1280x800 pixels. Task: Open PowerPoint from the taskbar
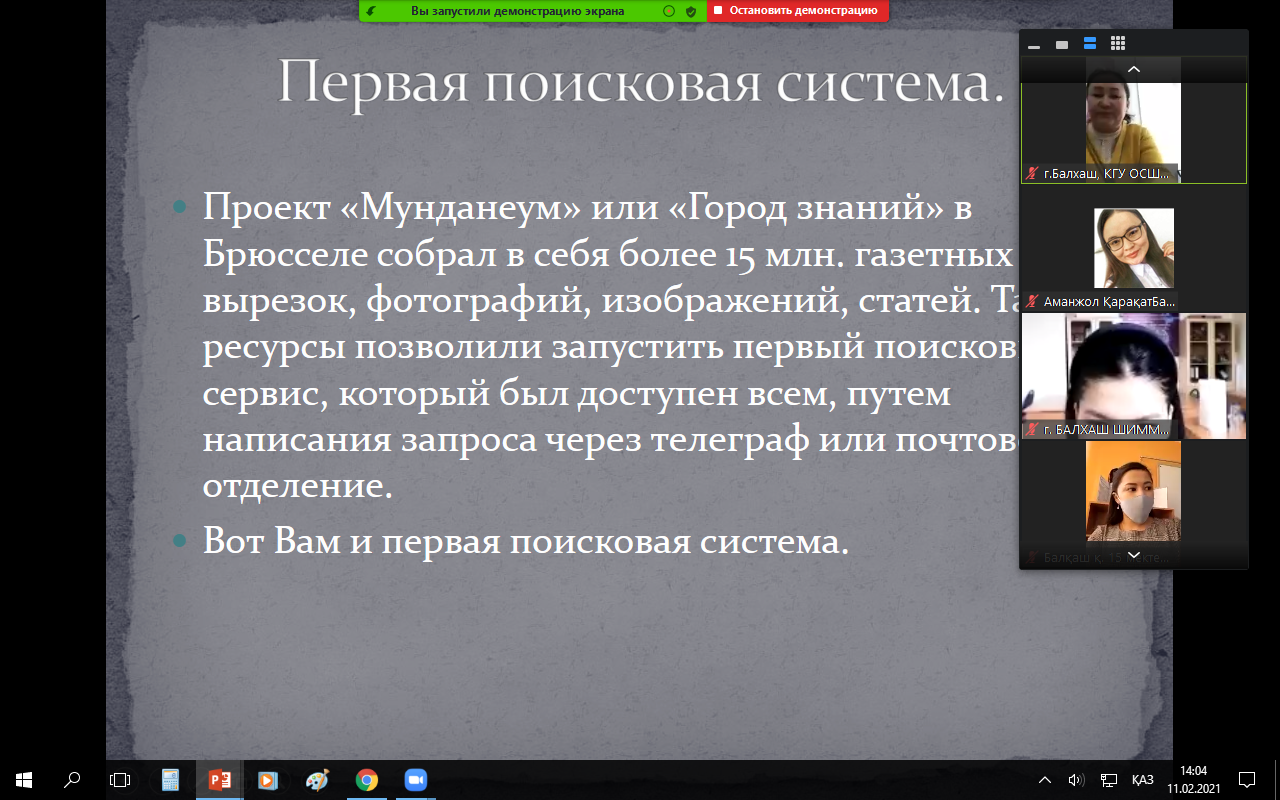click(x=219, y=780)
